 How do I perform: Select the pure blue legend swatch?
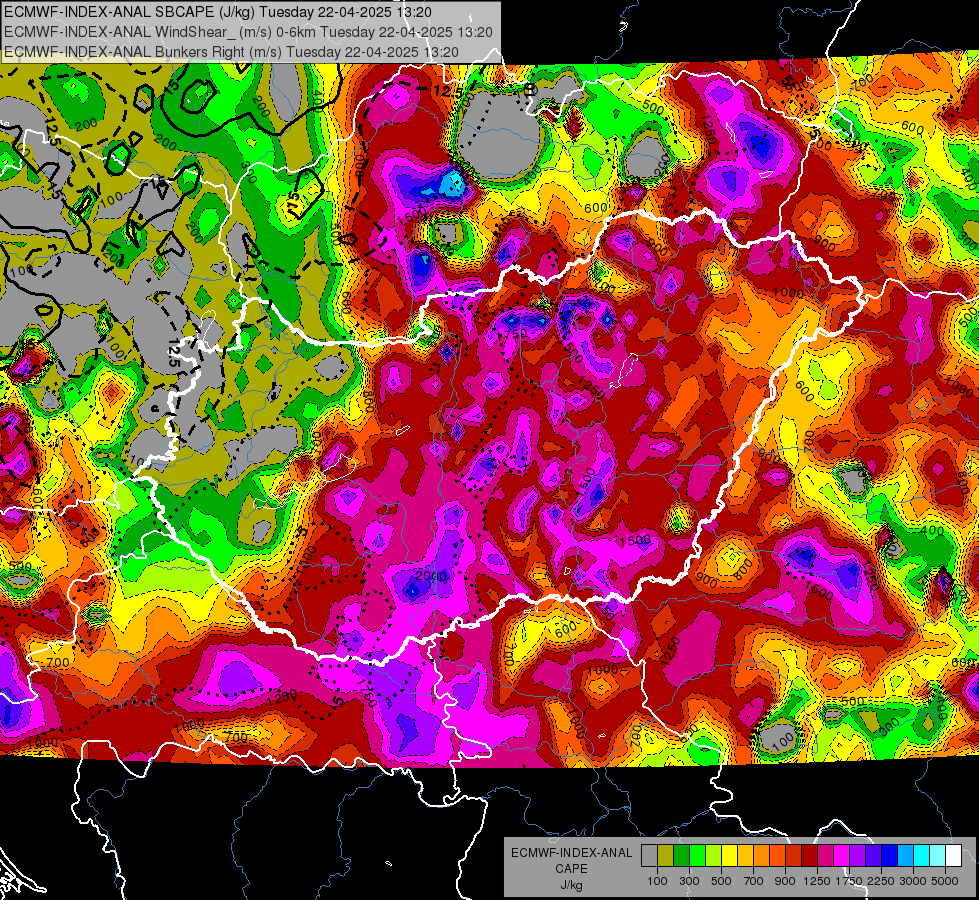point(890,855)
